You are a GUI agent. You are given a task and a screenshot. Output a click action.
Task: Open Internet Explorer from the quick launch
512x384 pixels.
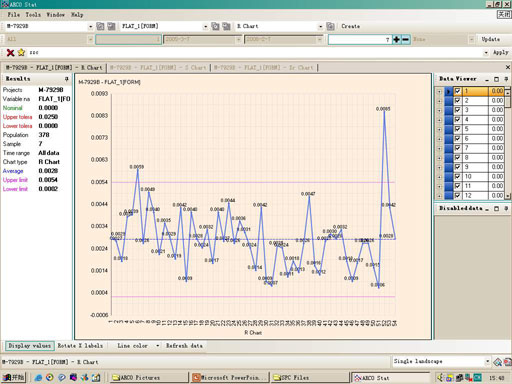pyautogui.click(x=38, y=378)
